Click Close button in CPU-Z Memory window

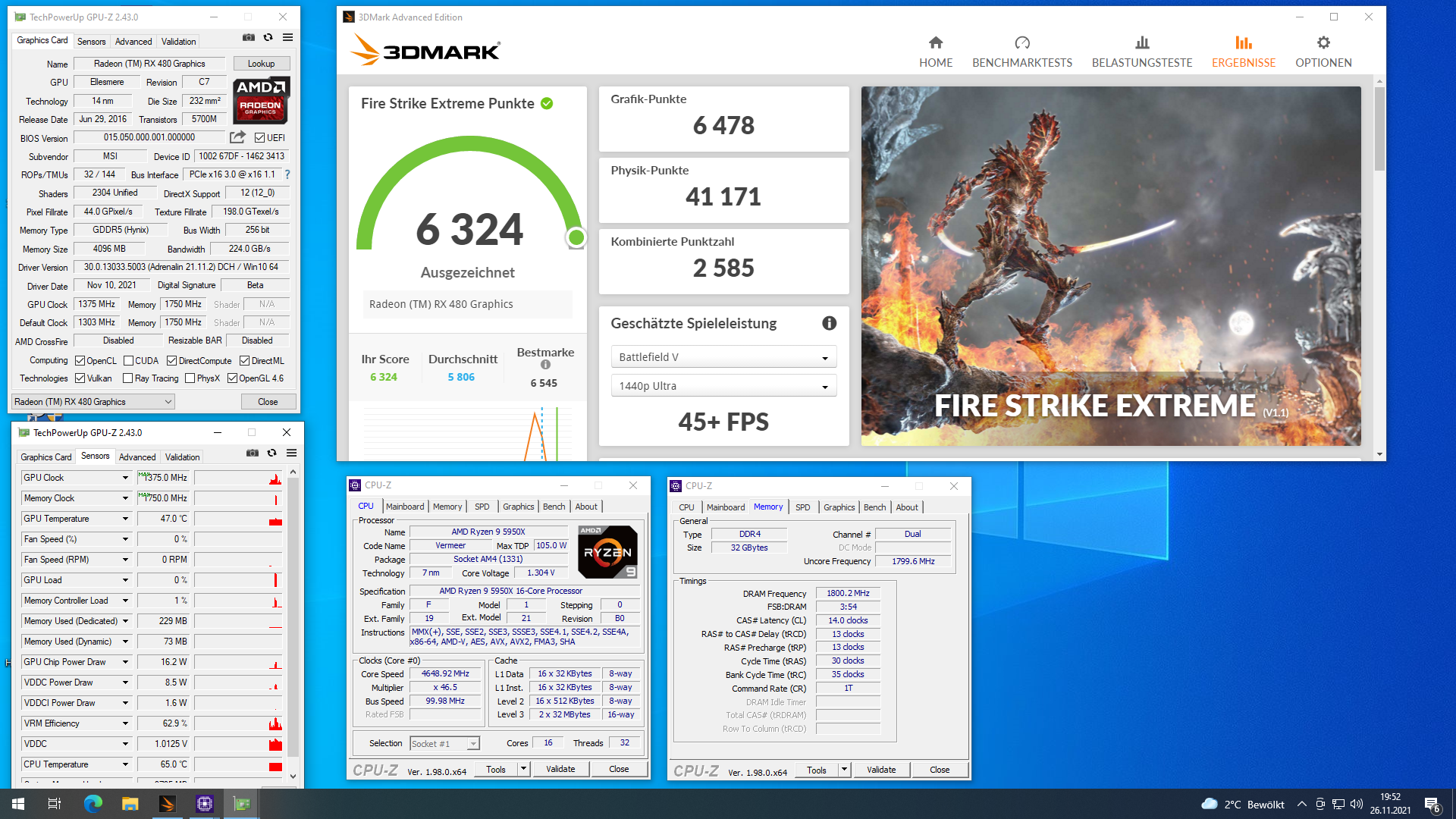(x=940, y=770)
